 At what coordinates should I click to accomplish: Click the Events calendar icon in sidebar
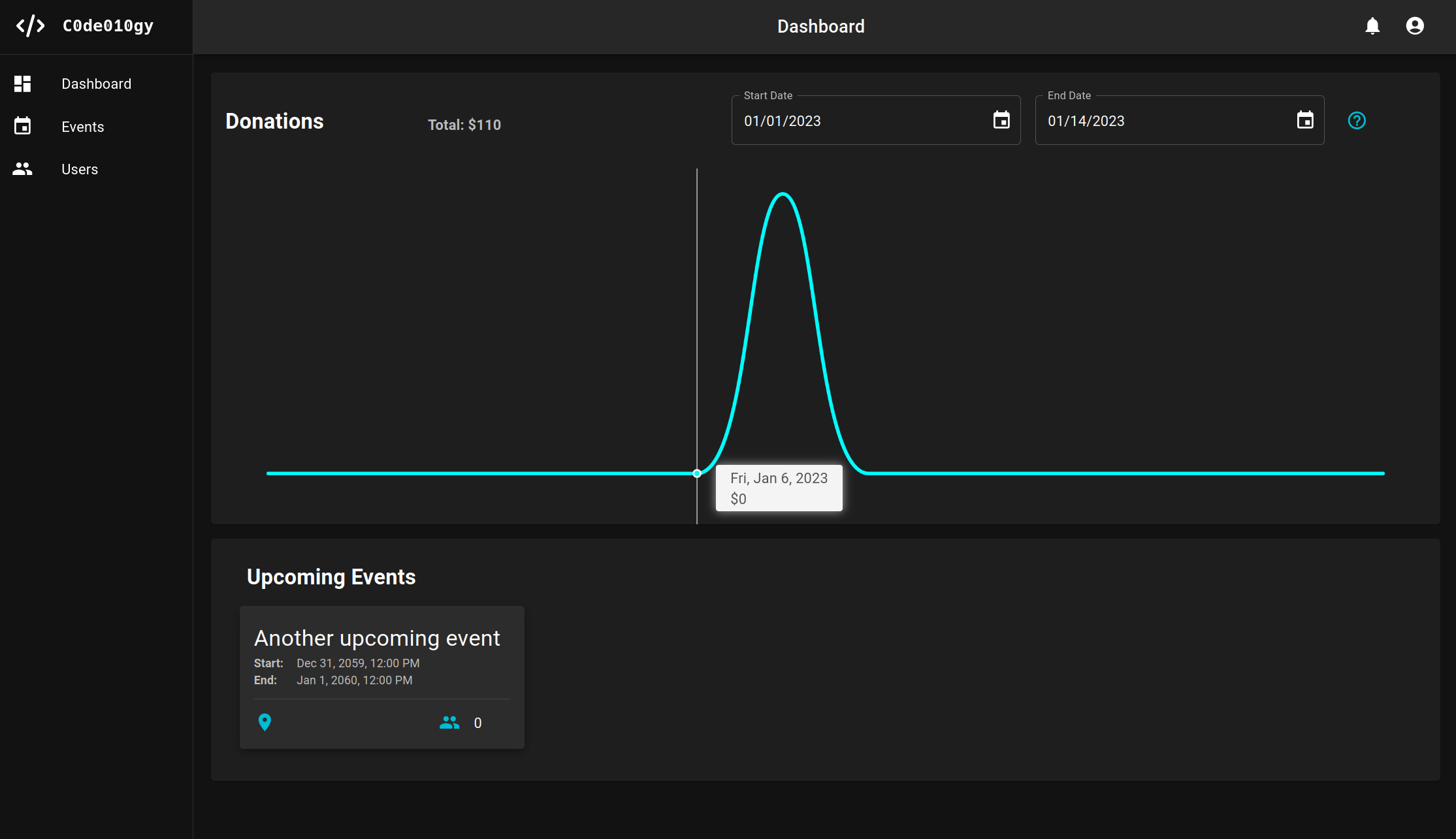(23, 126)
